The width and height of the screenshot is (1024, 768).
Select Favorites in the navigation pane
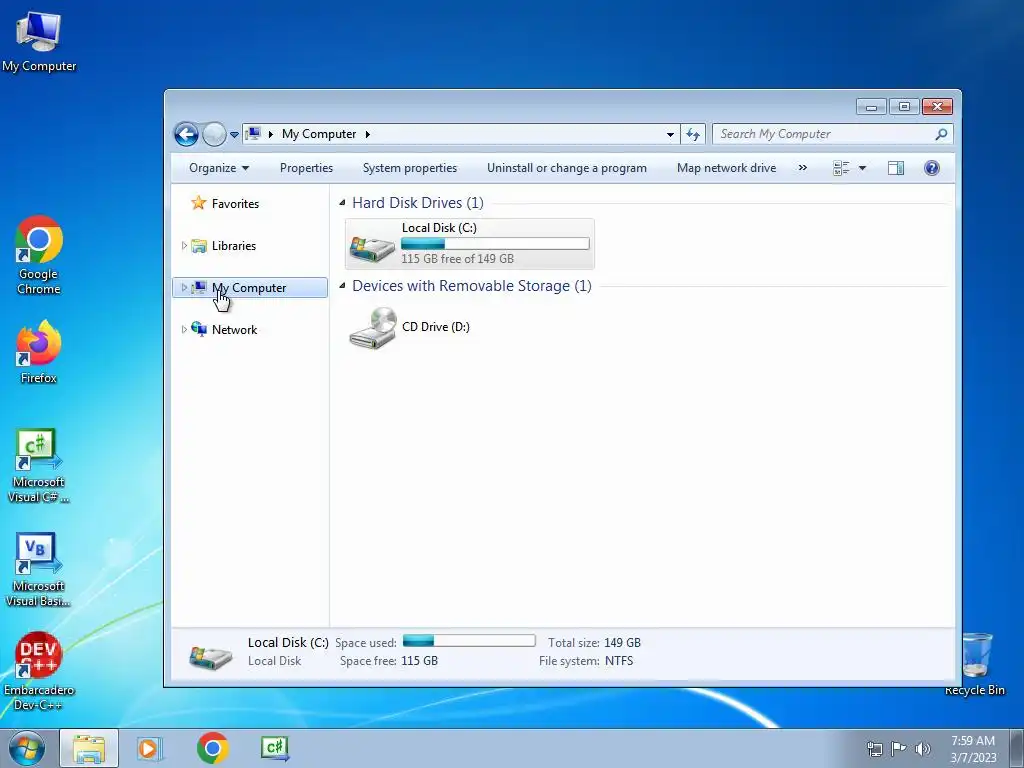[235, 204]
